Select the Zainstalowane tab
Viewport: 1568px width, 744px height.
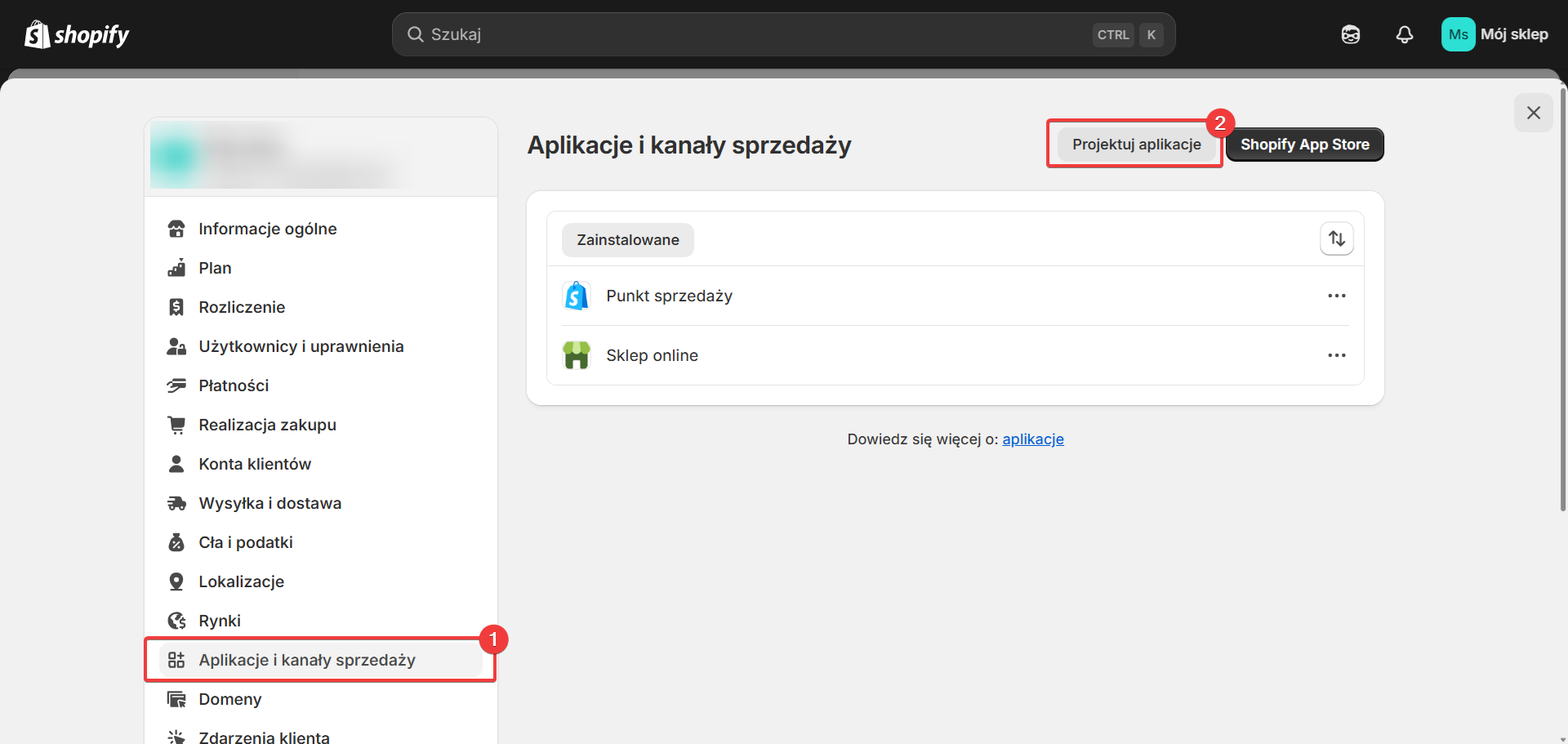[x=627, y=240]
